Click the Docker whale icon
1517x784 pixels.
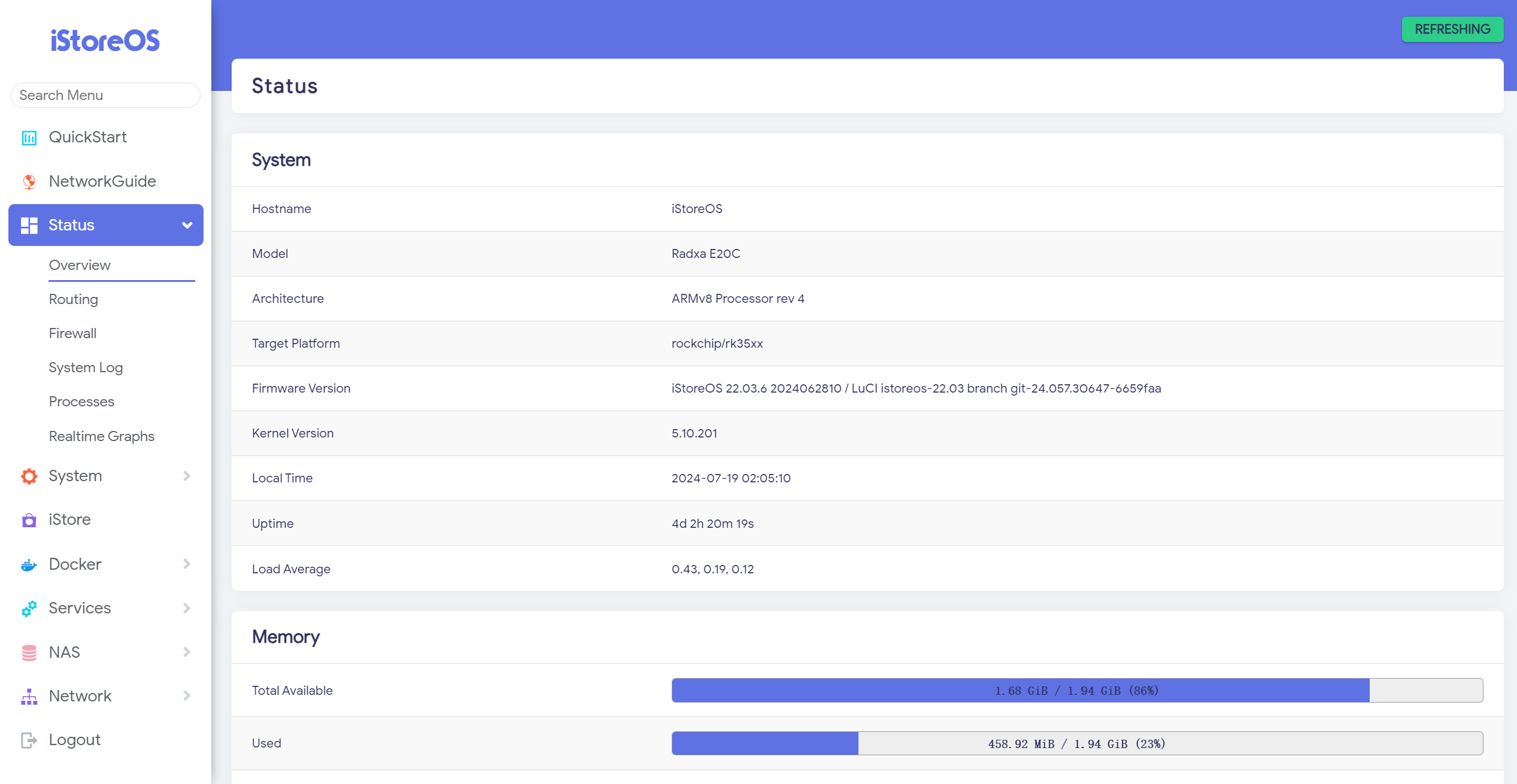coord(29,564)
